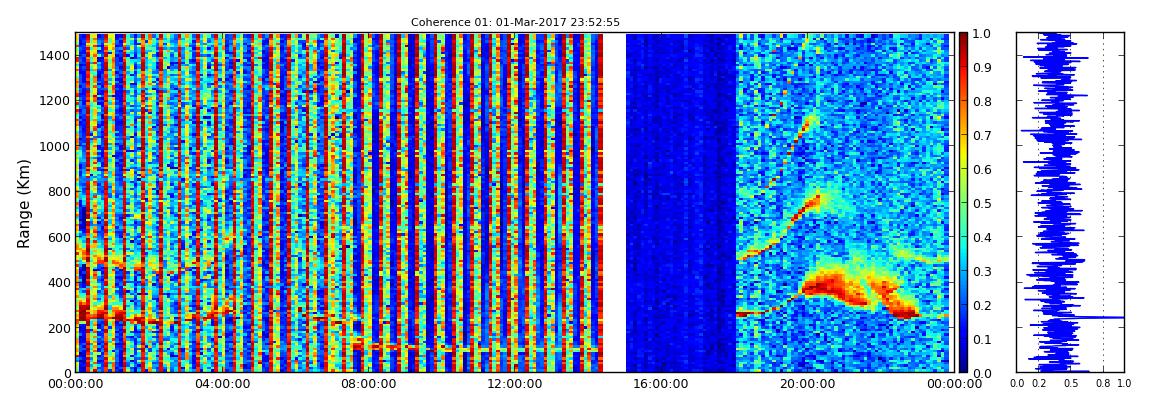Click the colorbar label 1.0
This screenshot has width=1150, height=407.
pos(981,34)
